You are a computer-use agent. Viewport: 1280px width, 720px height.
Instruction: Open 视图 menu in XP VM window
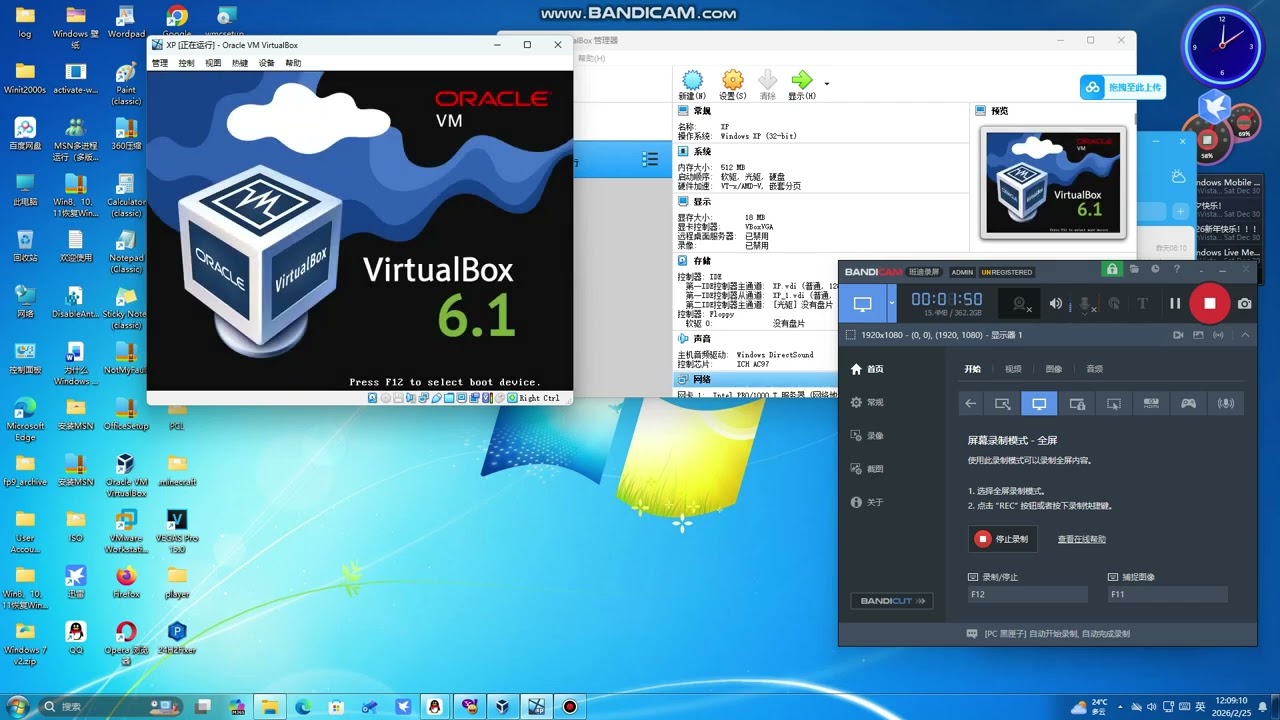[213, 63]
